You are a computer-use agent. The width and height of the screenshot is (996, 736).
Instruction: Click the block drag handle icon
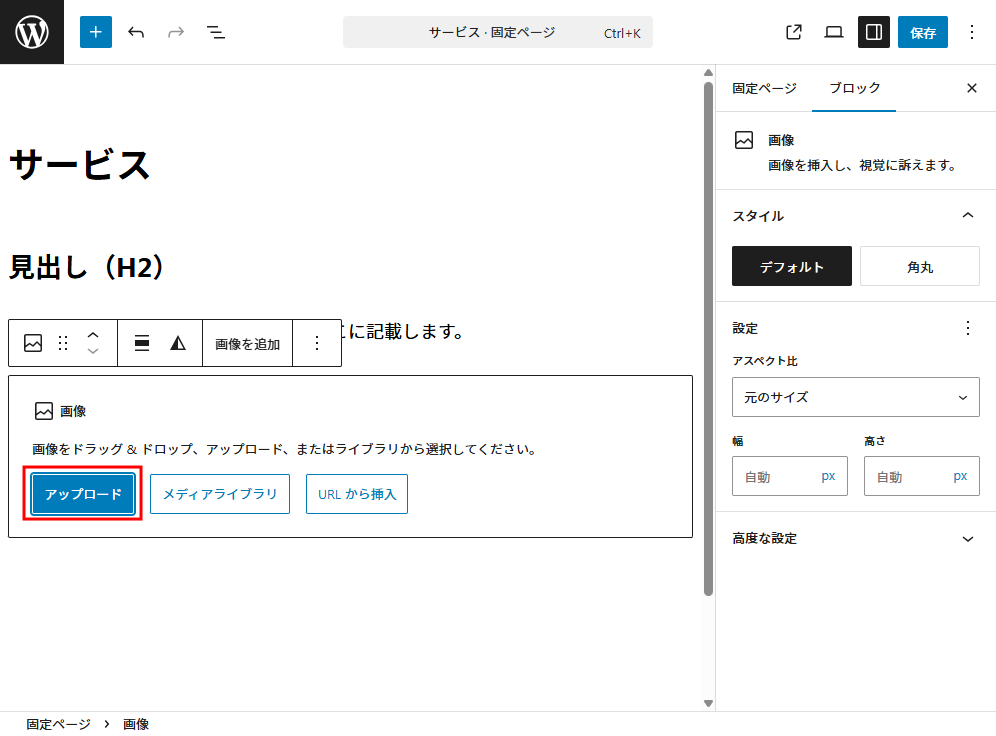[x=63, y=343]
